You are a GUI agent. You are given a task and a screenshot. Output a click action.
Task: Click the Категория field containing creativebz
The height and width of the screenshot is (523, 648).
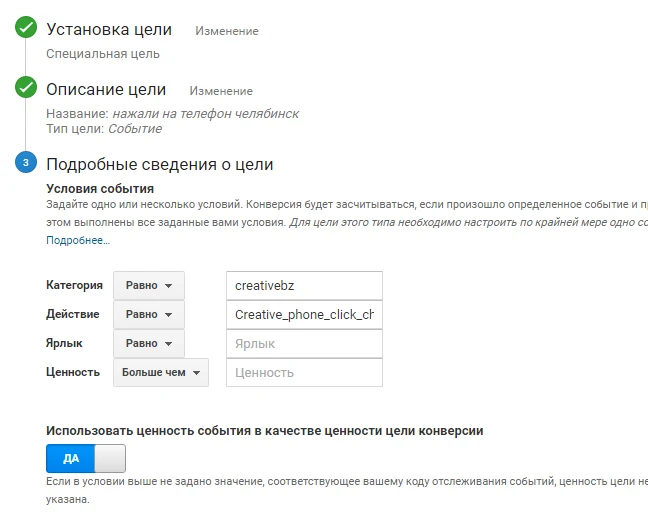click(304, 285)
